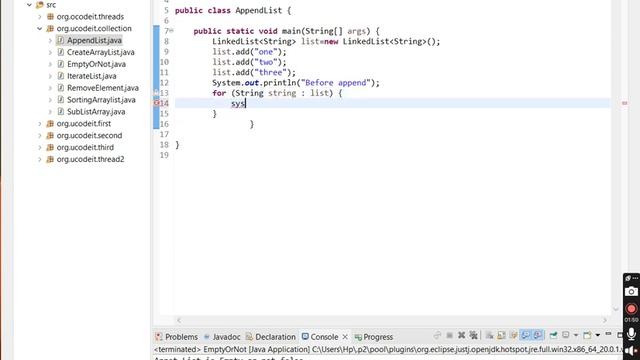This screenshot has width=640, height=360.
Task: Click the org.ocodeit.threads package icon
Action: [x=50, y=17]
